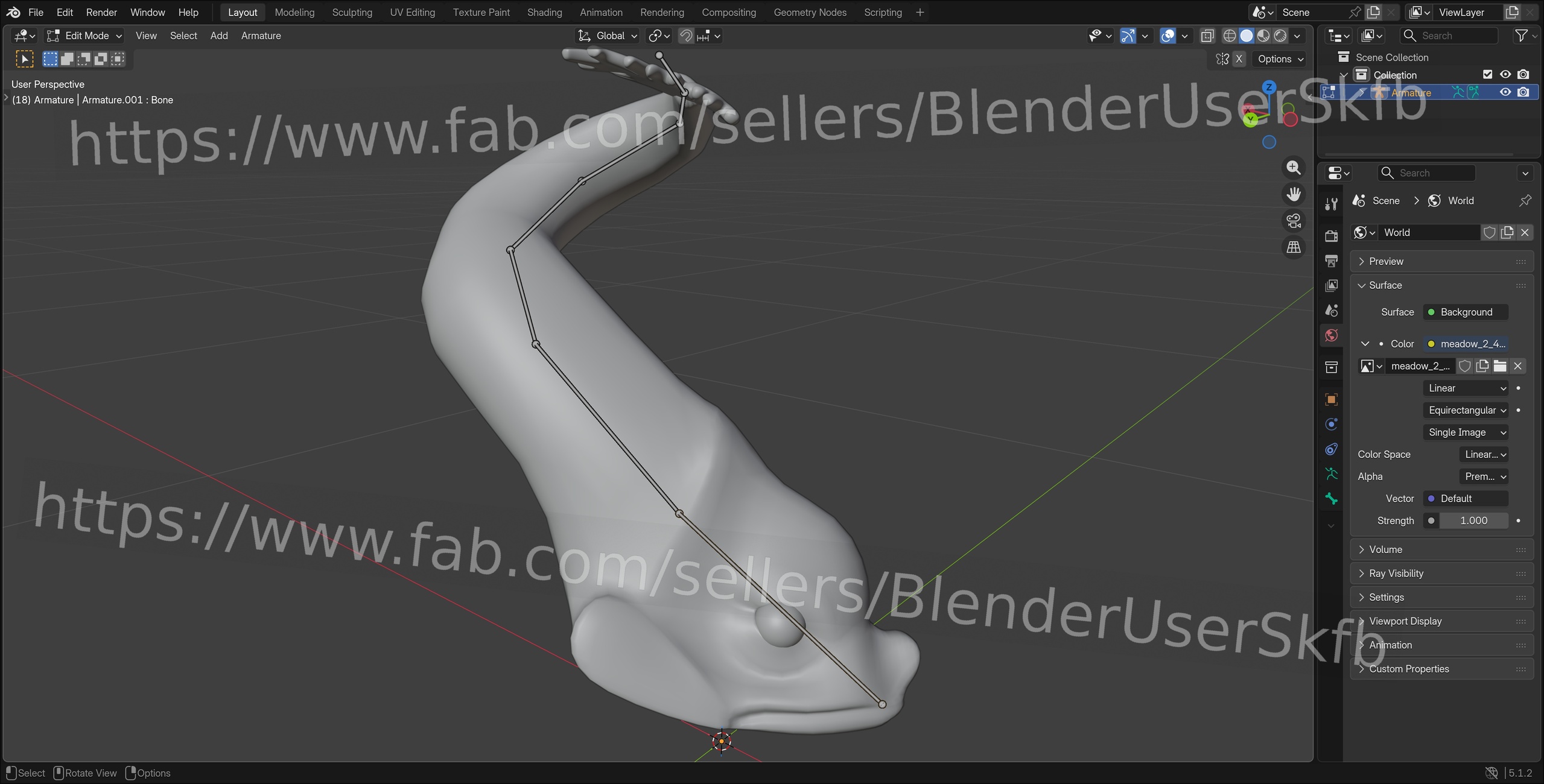Choose Invert selection mode icon
Screen dimensions: 1544x784
pos(101,59)
